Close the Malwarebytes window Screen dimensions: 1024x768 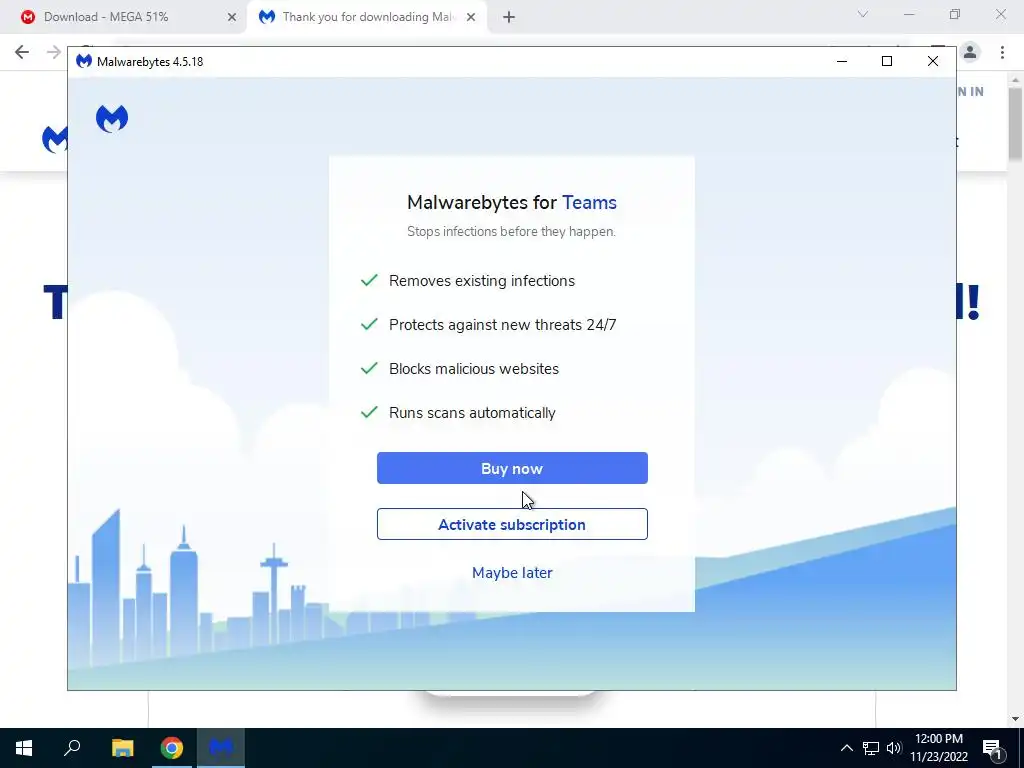pyautogui.click(x=933, y=61)
